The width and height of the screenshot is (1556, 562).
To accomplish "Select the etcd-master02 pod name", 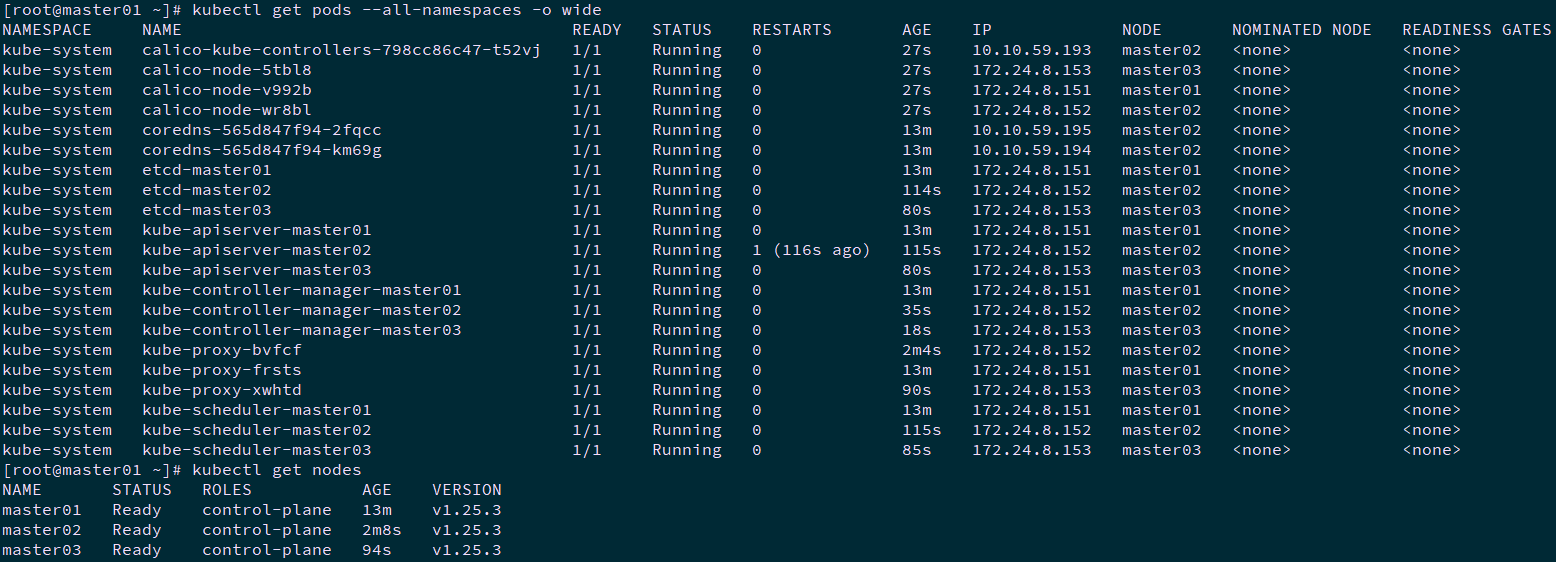I will (x=206, y=190).
